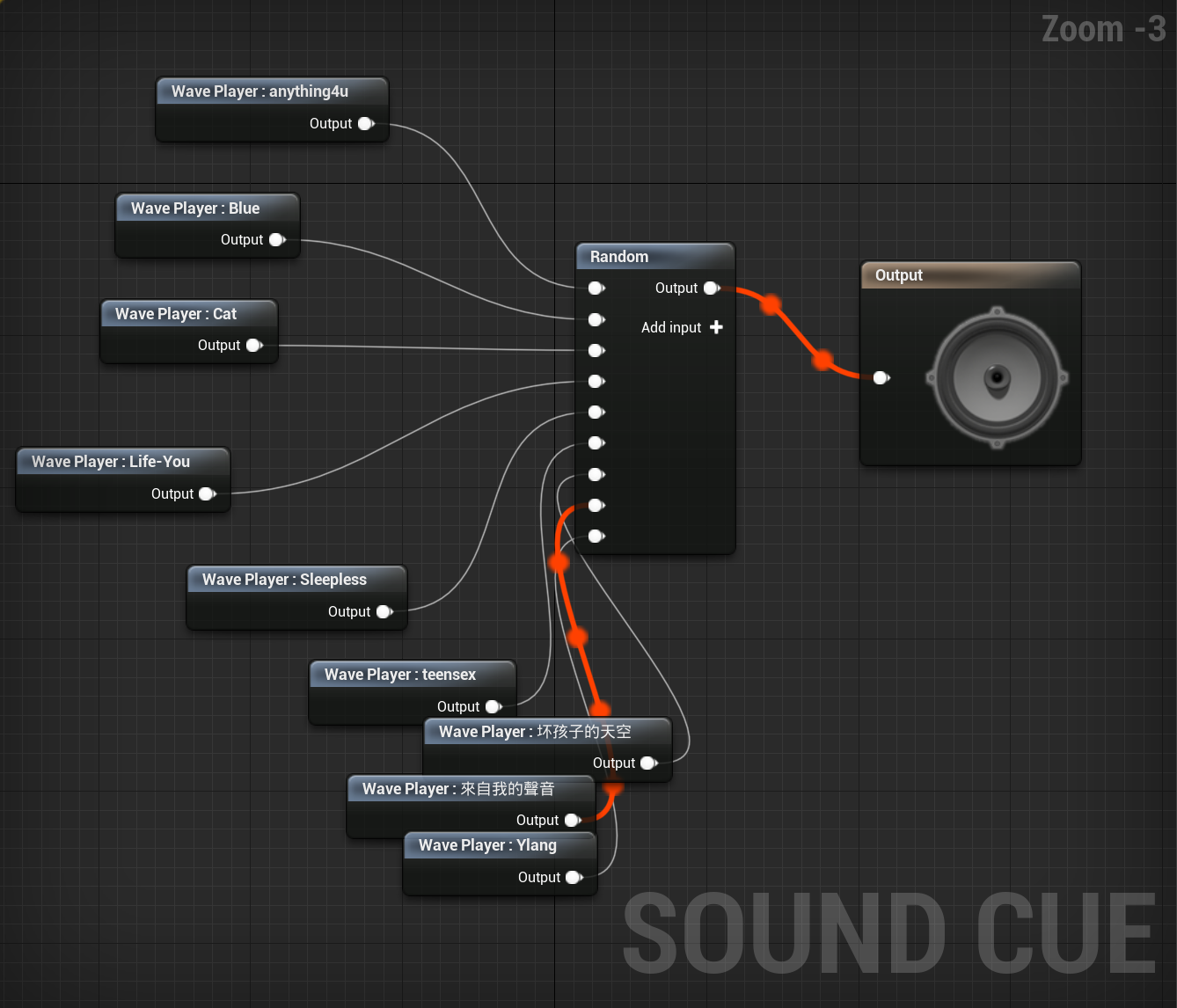The image size is (1177, 1008).
Task: Click the second input pin of Random node
Action: point(596,319)
